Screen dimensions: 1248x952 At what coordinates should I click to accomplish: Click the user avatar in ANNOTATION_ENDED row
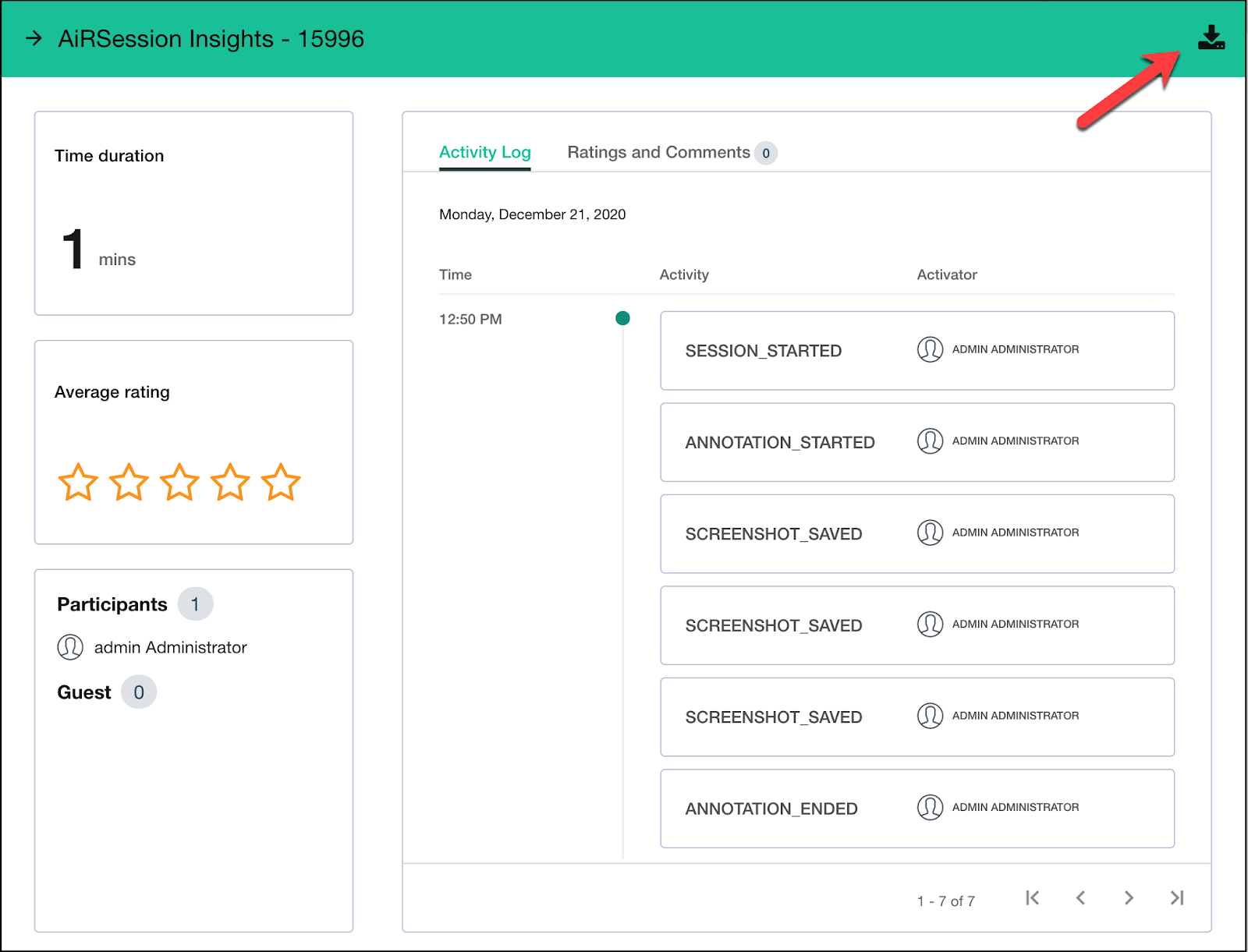(930, 807)
